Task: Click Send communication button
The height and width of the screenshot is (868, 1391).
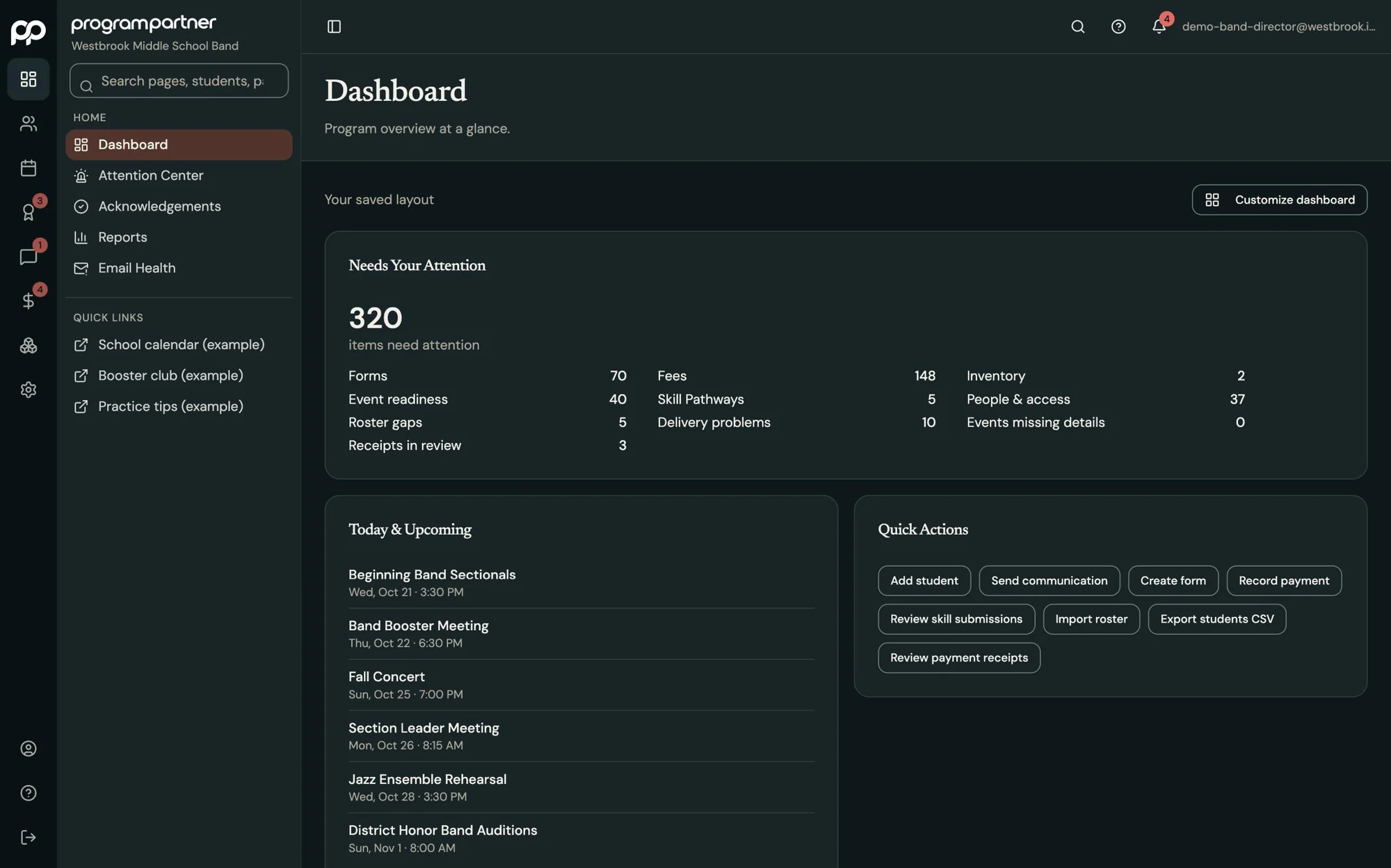Action: point(1049,581)
